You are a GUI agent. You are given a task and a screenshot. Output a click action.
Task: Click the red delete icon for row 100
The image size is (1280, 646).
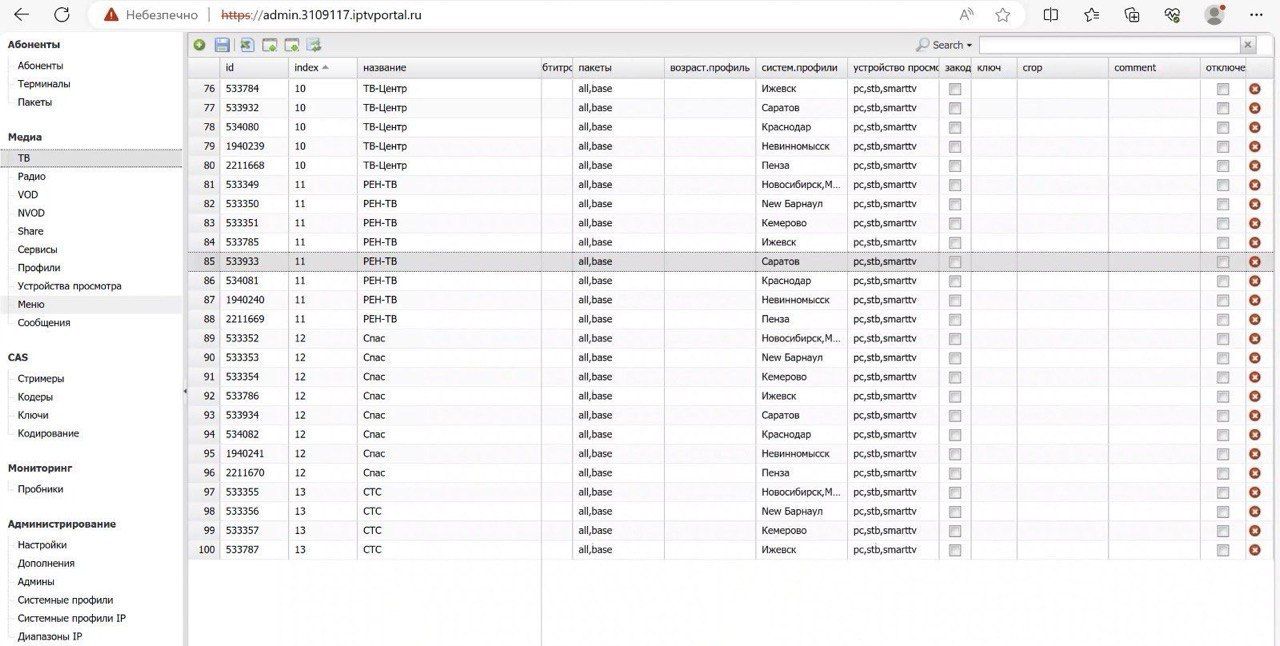(x=1254, y=550)
